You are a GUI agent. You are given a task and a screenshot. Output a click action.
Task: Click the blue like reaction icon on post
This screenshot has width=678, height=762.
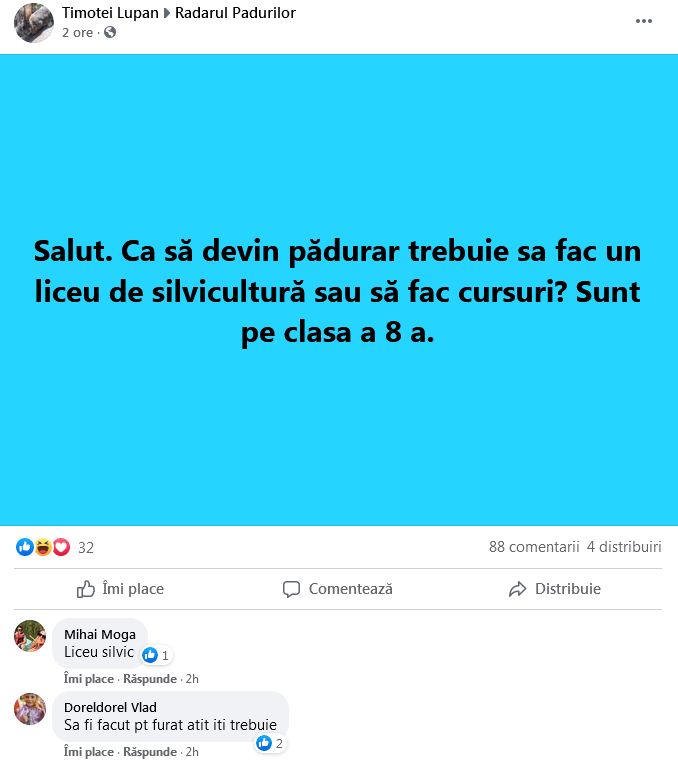[x=25, y=547]
